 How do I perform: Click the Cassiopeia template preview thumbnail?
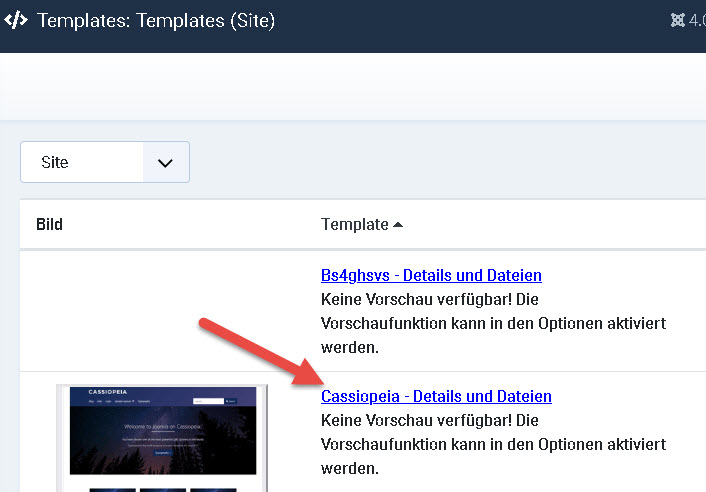pos(162,438)
